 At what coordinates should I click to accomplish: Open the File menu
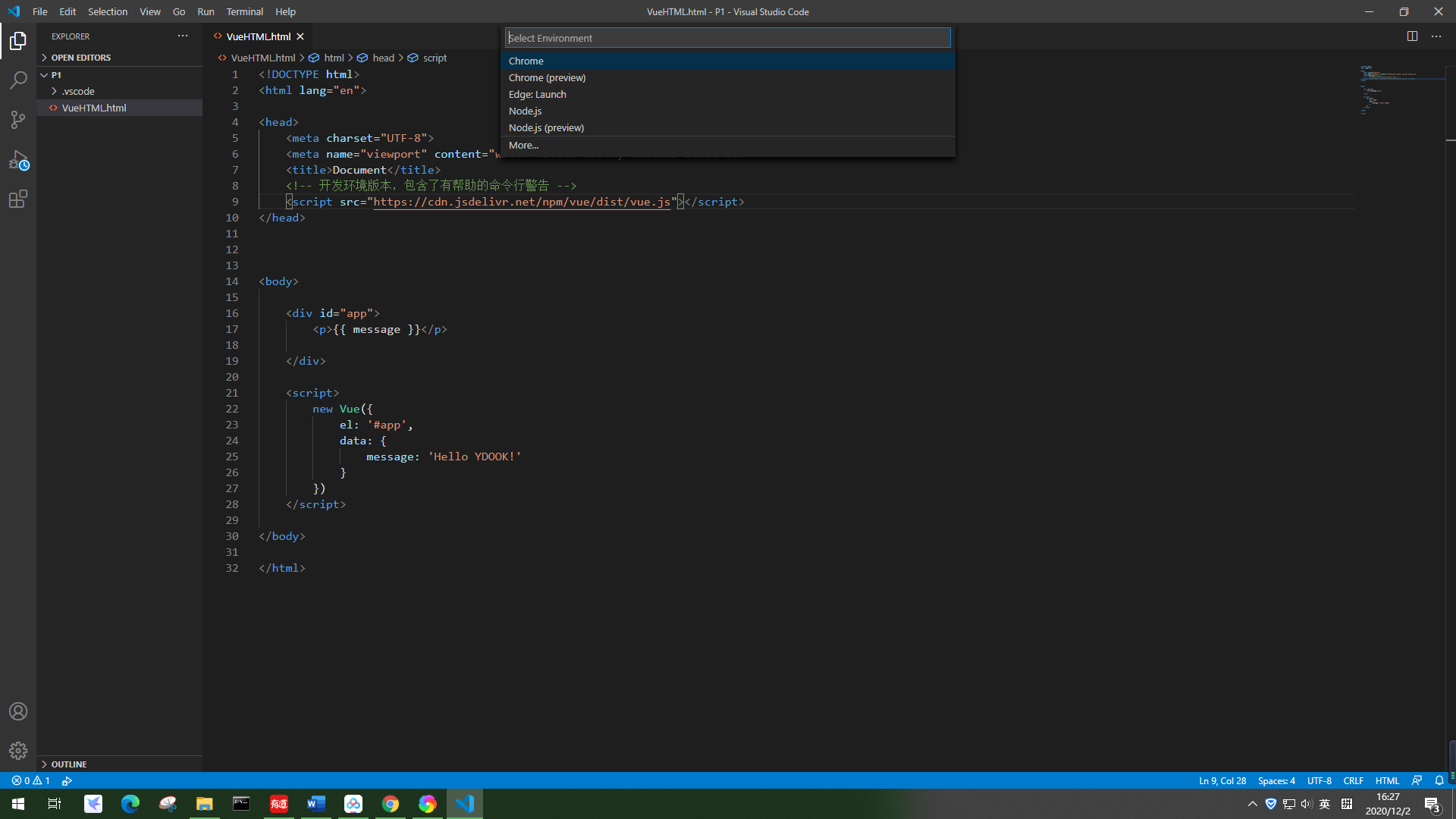[x=40, y=11]
